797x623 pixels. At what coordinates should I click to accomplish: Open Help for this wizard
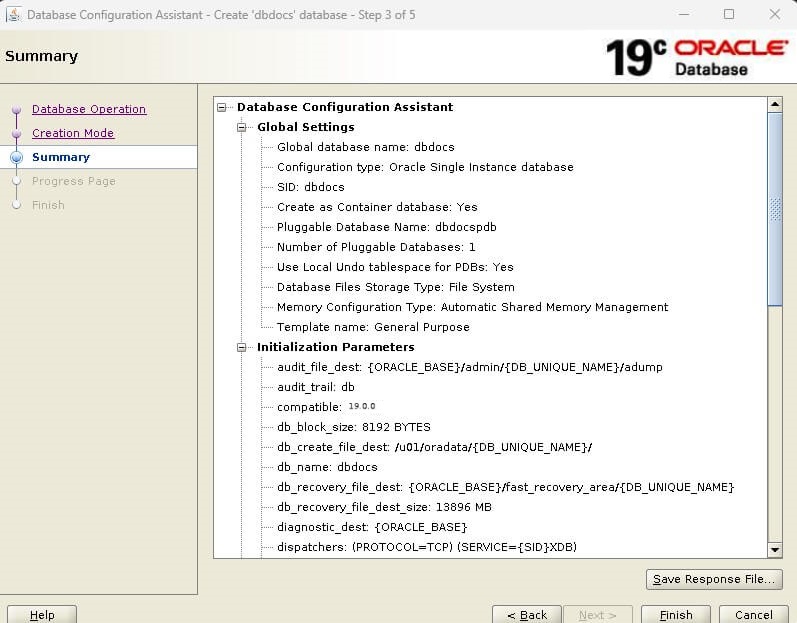coord(42,614)
